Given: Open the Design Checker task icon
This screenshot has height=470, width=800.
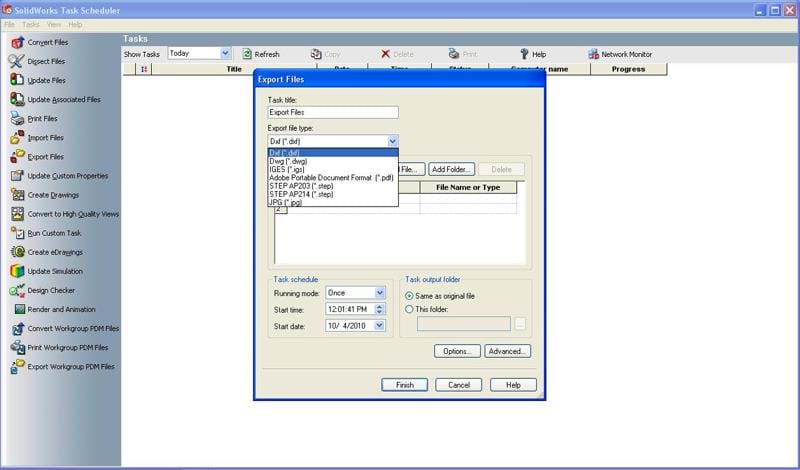Looking at the screenshot, I should coord(17,290).
